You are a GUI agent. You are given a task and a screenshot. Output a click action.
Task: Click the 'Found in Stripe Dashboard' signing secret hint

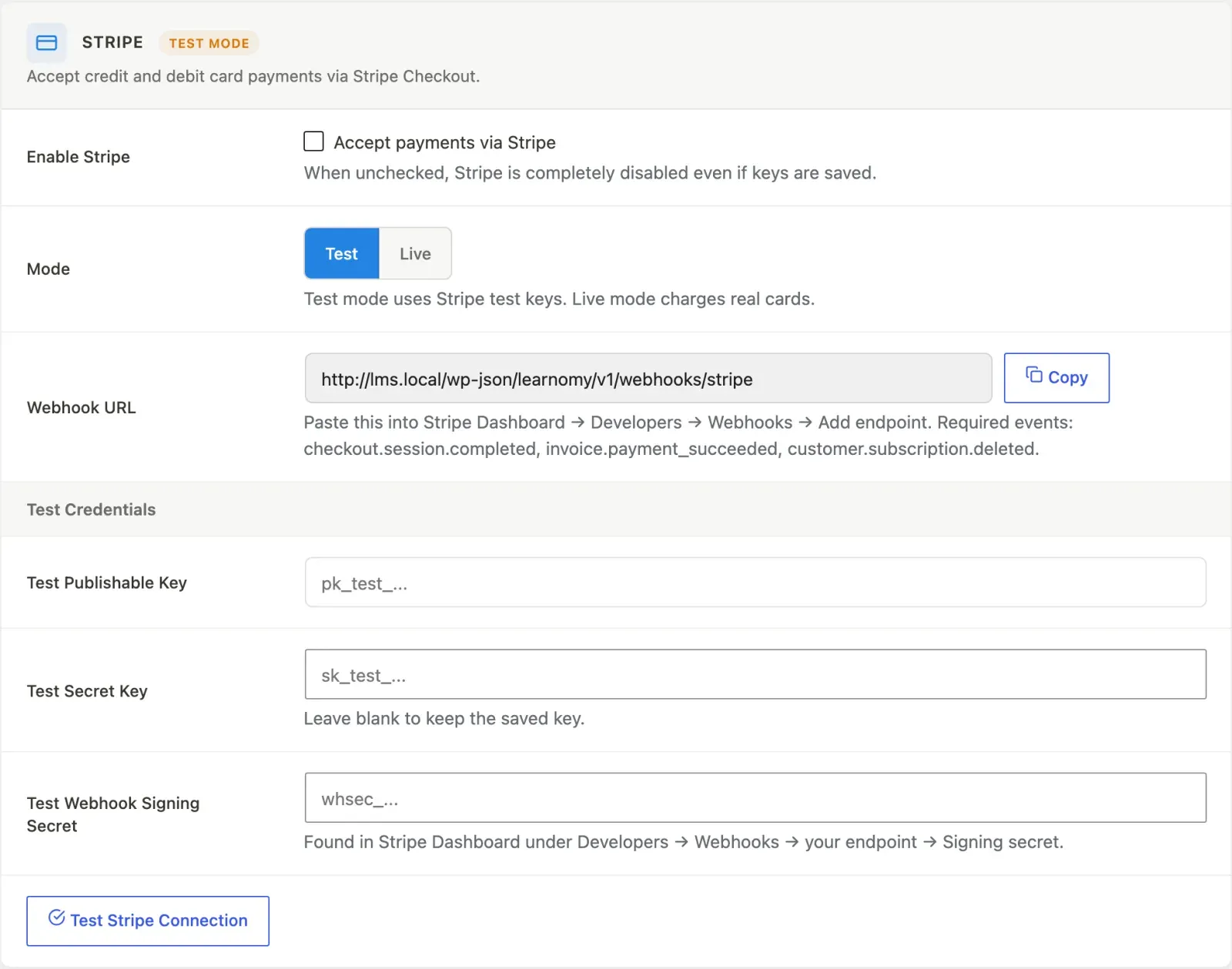684,842
